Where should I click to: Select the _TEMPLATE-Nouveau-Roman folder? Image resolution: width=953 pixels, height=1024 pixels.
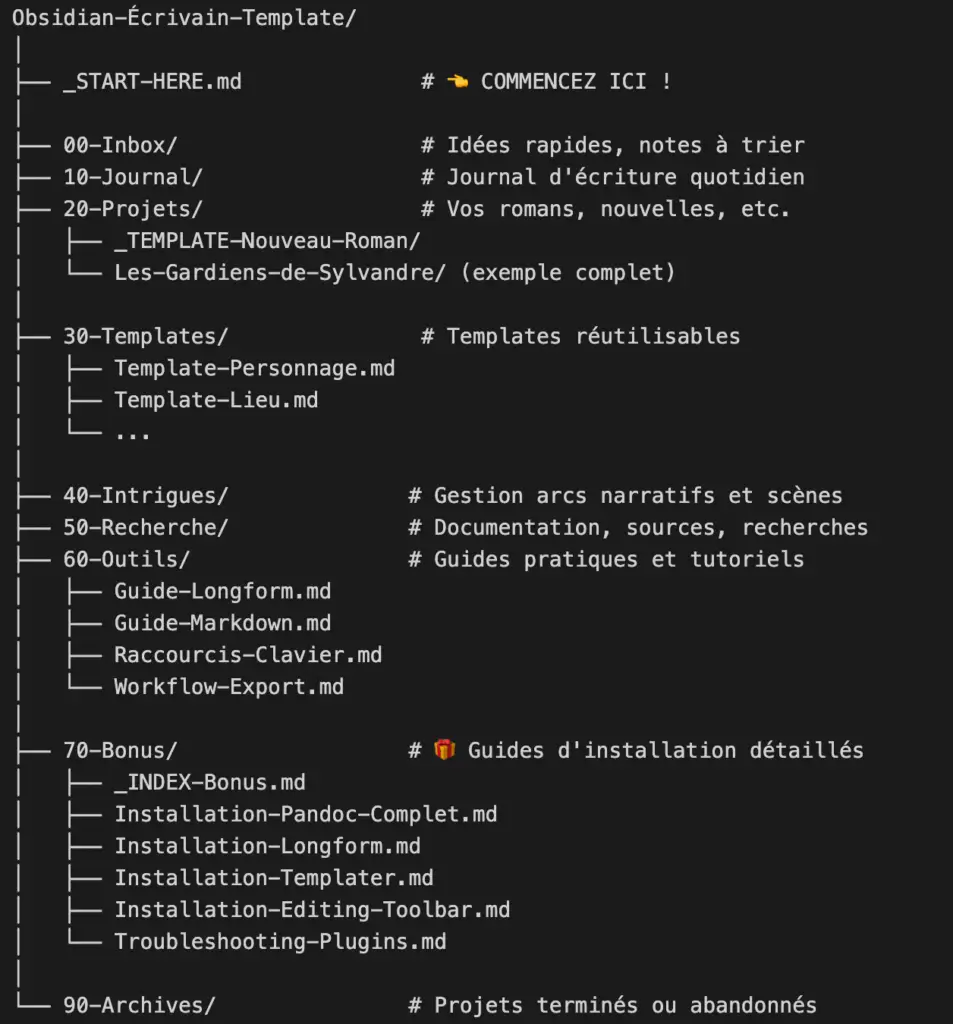pyautogui.click(x=267, y=241)
